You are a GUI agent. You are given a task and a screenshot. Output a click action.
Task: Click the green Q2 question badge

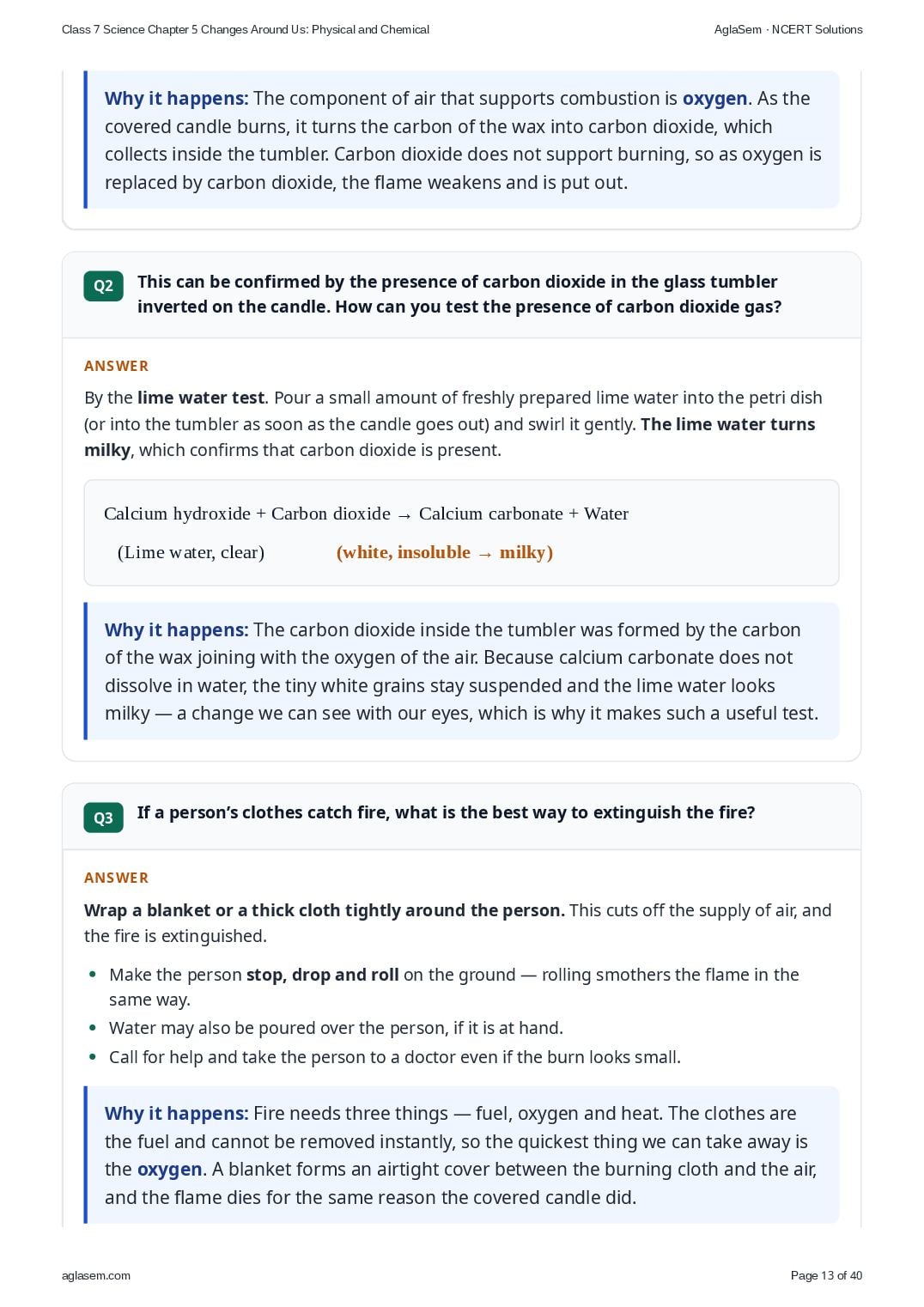pos(103,286)
